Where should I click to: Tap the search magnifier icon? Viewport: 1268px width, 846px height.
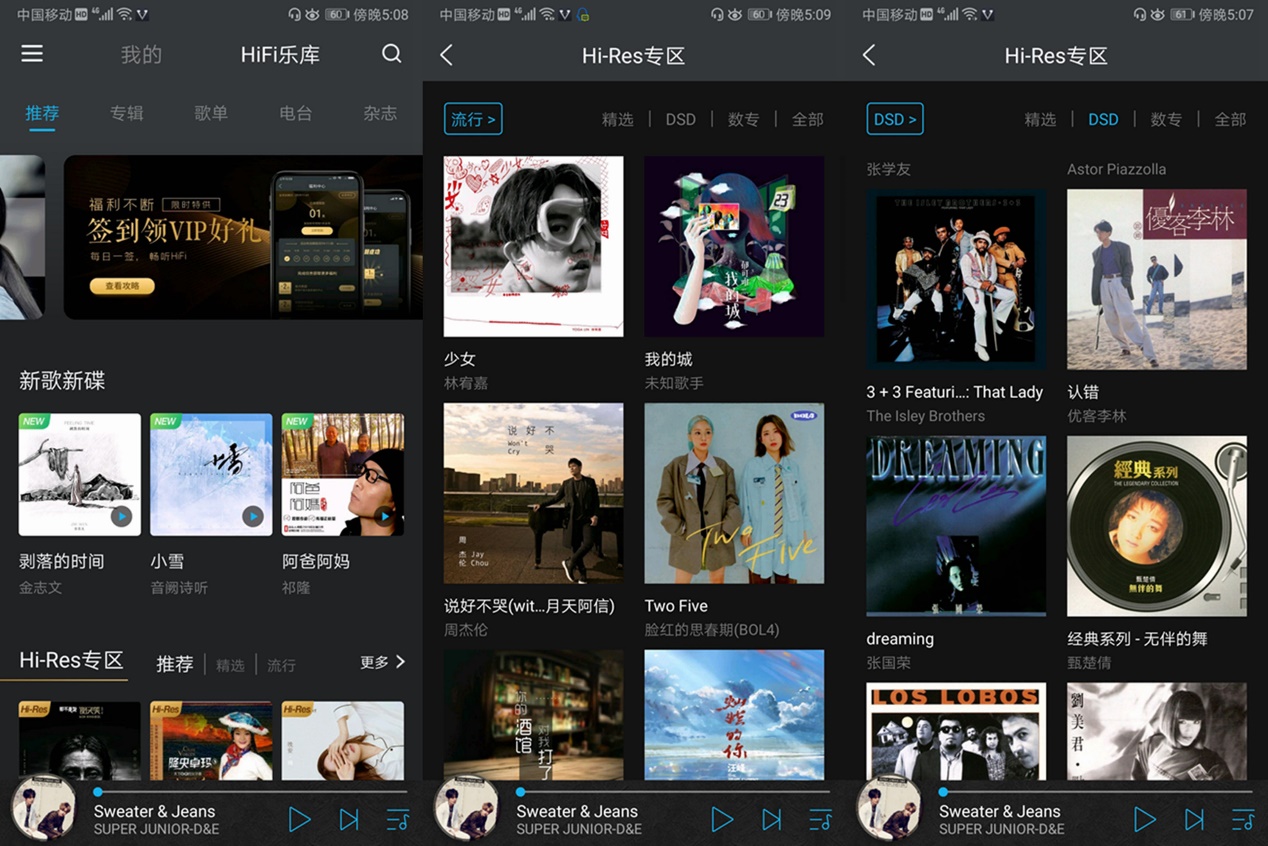click(x=392, y=54)
